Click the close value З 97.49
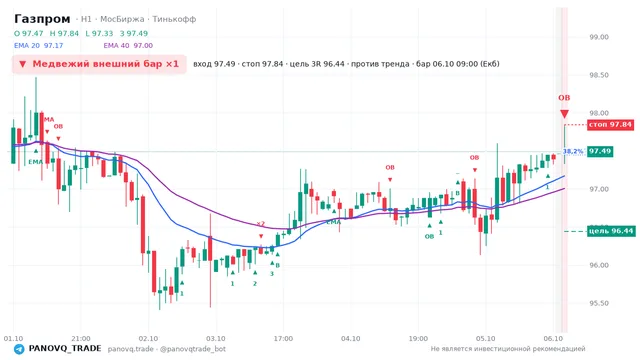This screenshot has width=640, height=360. click(134, 33)
